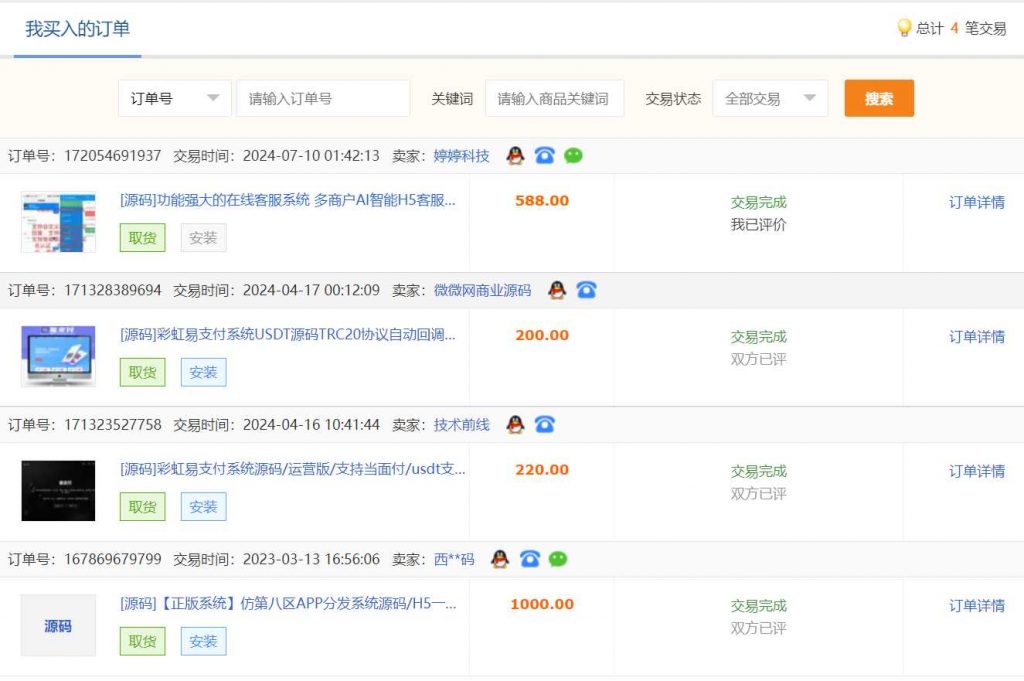
Task: Open 订单详情 for the 1000.00 order
Action: (x=976, y=606)
